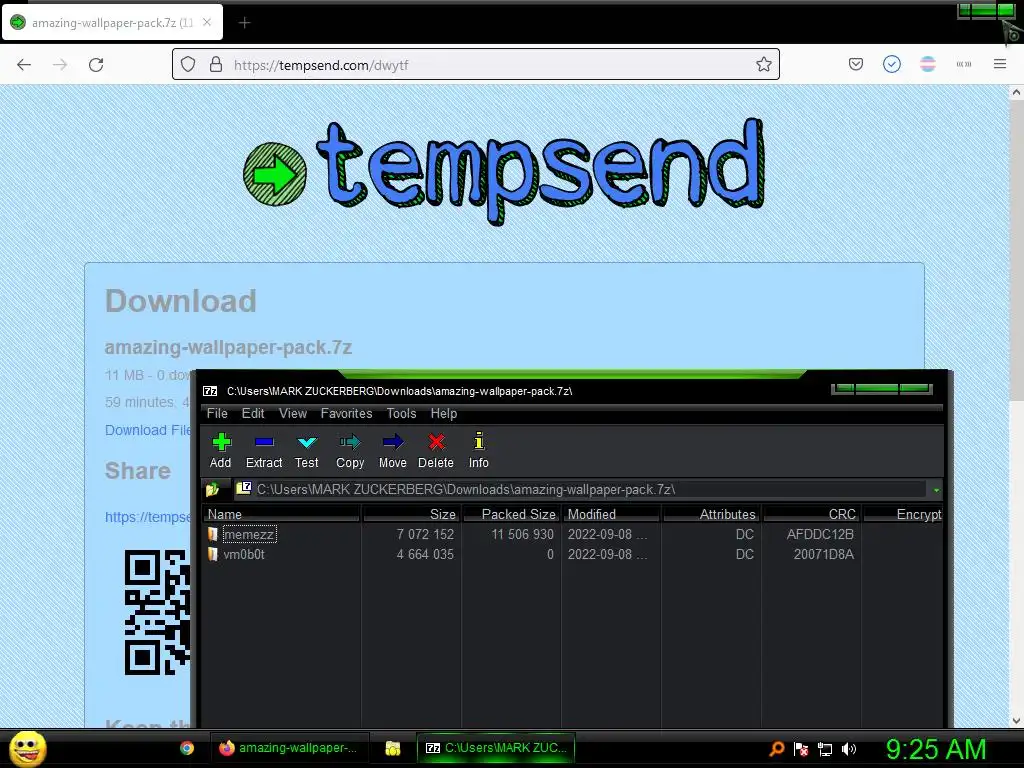Screen dimensions: 1024x768
Task: Sort by Attributes column header
Action: point(712,514)
